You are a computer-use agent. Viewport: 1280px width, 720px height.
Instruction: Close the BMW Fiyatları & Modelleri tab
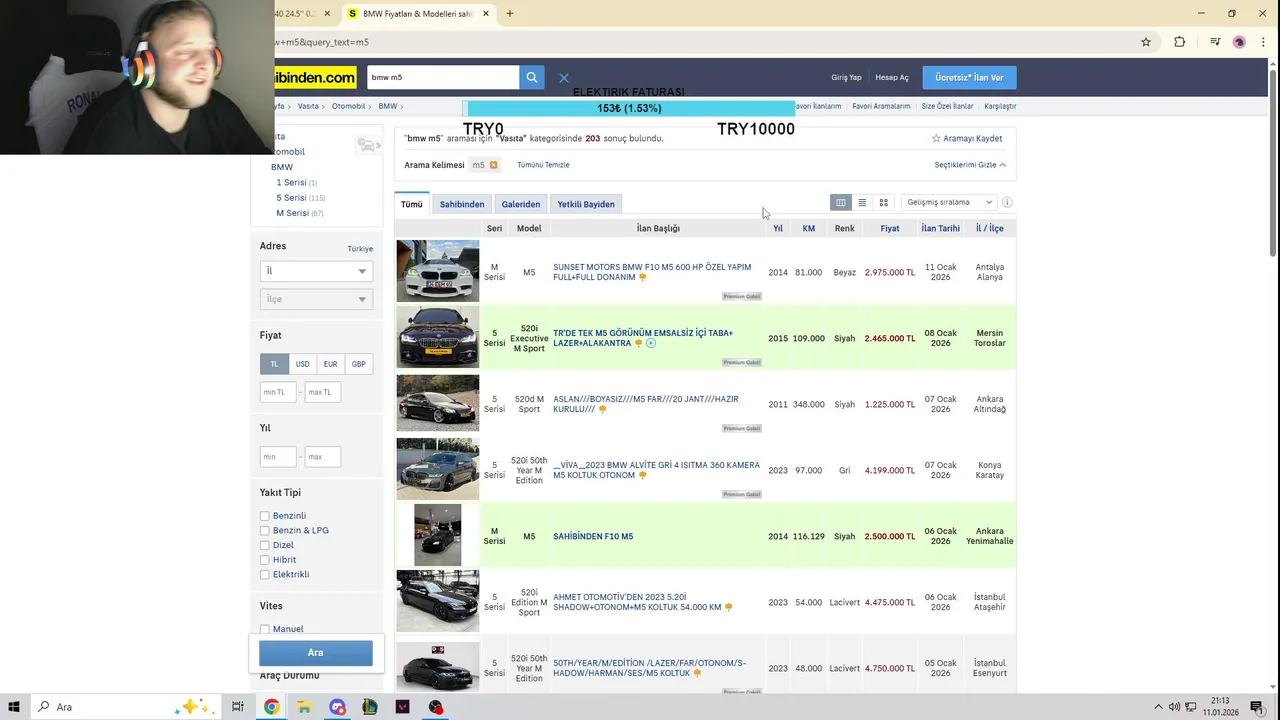click(x=486, y=14)
